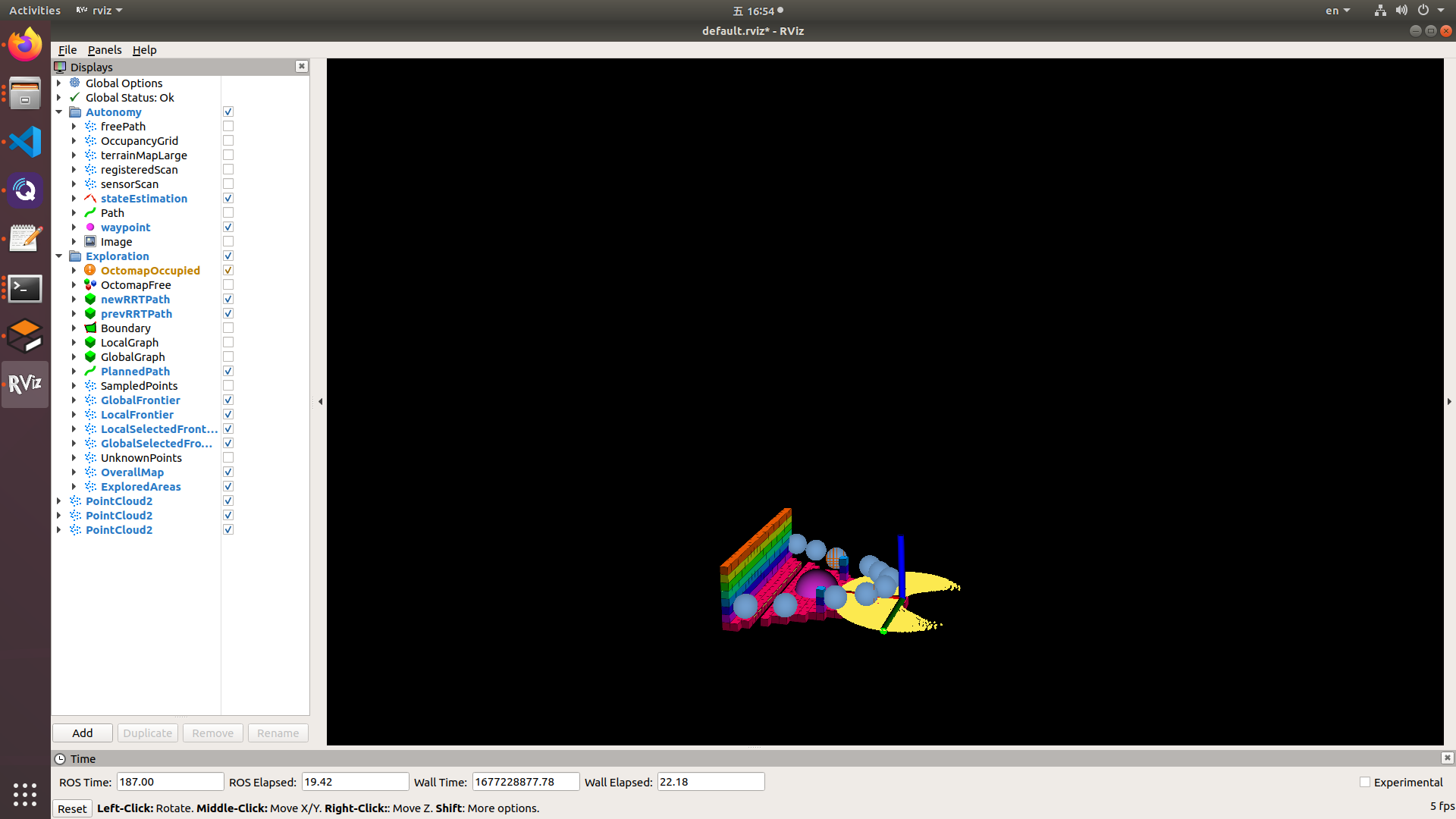Open the Panels menu
1456x819 pixels.
pos(104,49)
